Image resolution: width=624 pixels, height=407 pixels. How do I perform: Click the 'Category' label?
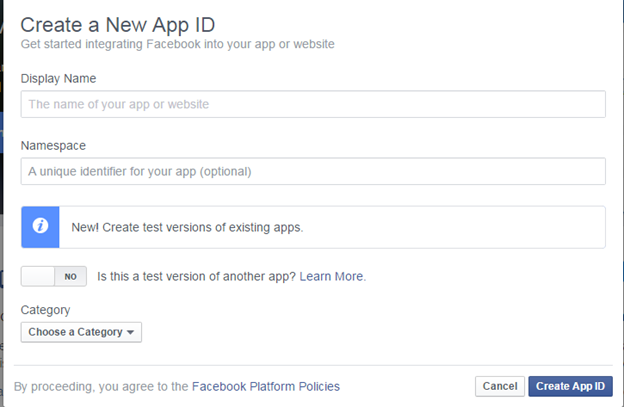pyautogui.click(x=45, y=310)
